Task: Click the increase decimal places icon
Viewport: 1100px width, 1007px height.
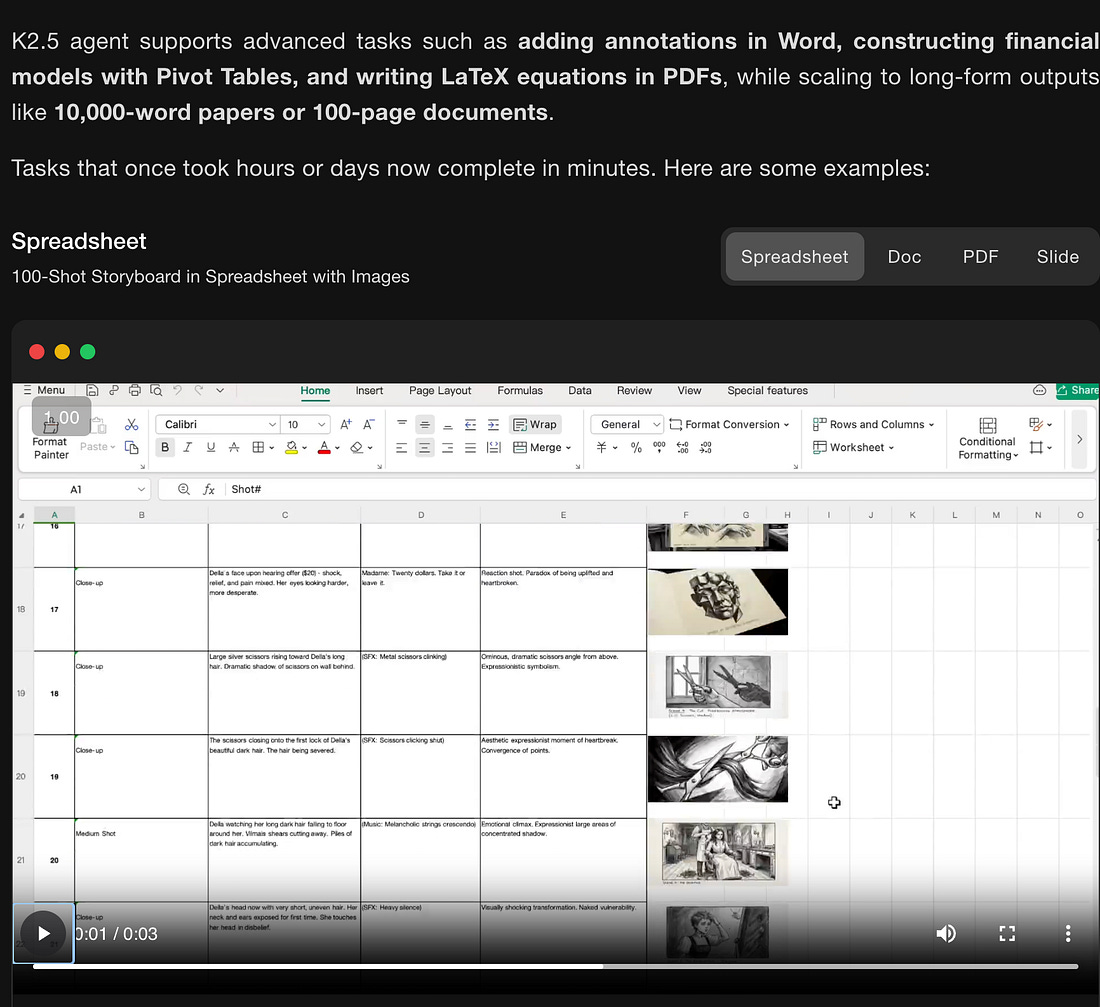Action: pyautogui.click(x=683, y=447)
